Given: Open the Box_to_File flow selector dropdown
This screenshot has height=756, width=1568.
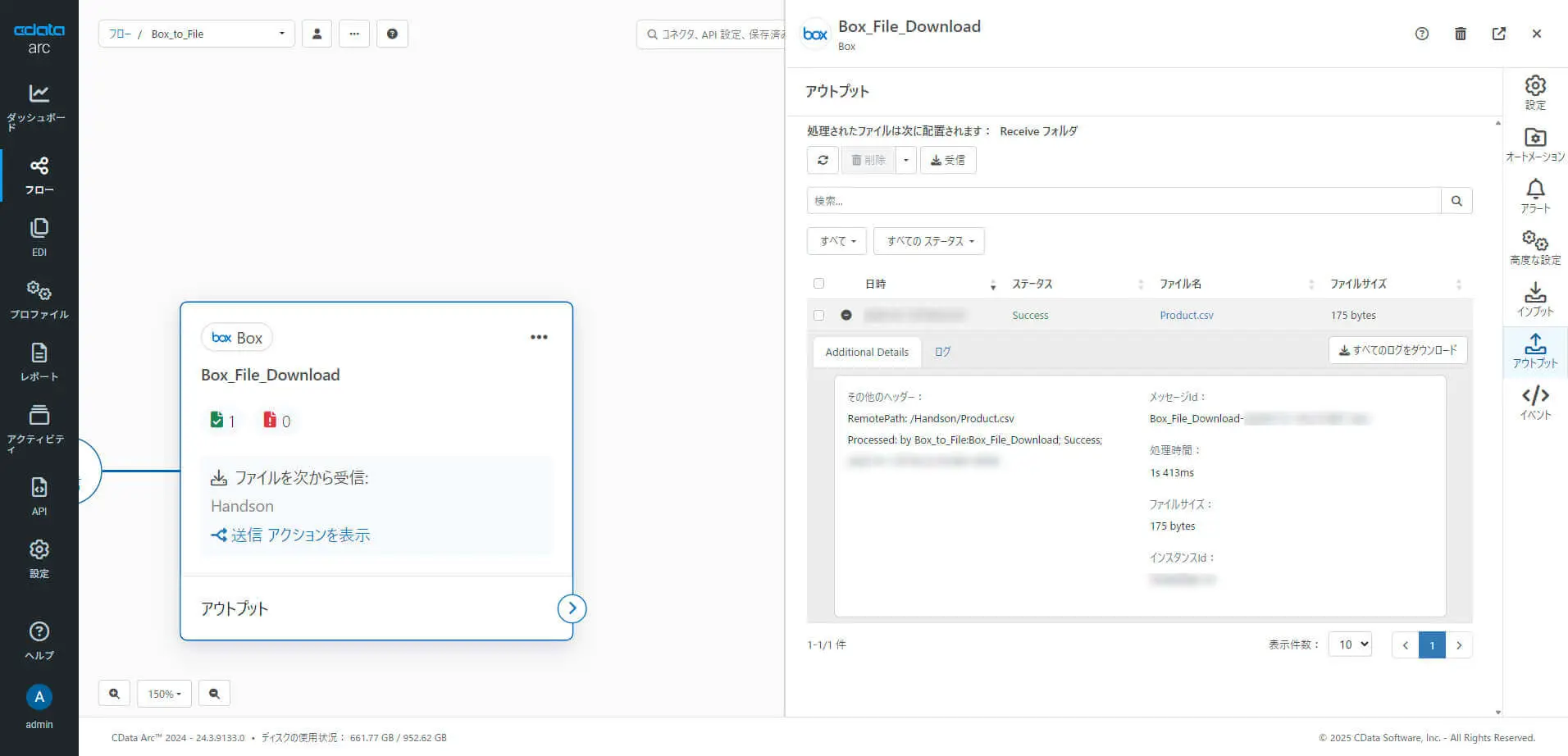Looking at the screenshot, I should pos(197,34).
